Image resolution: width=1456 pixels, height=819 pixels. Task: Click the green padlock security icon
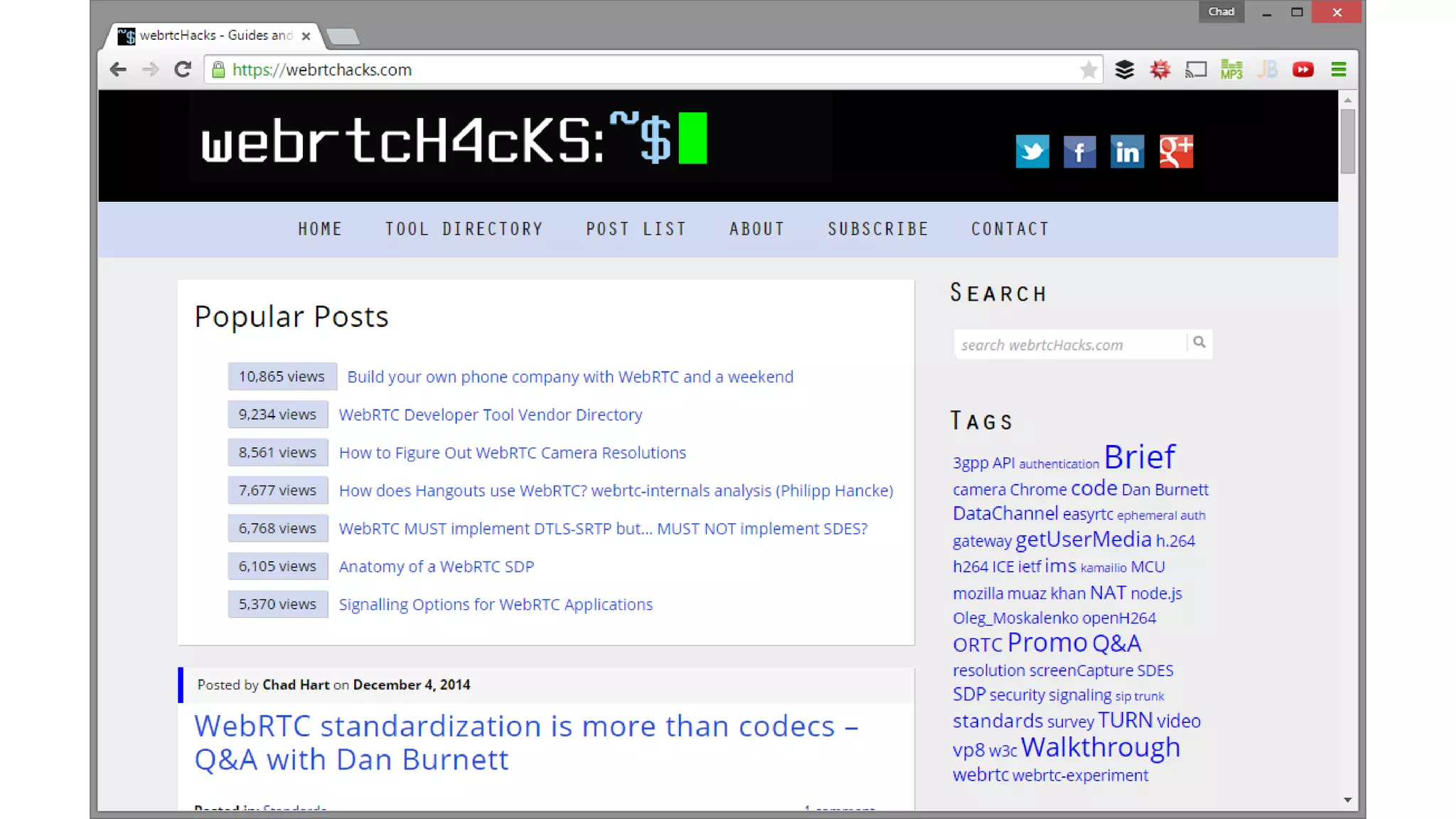click(x=219, y=70)
